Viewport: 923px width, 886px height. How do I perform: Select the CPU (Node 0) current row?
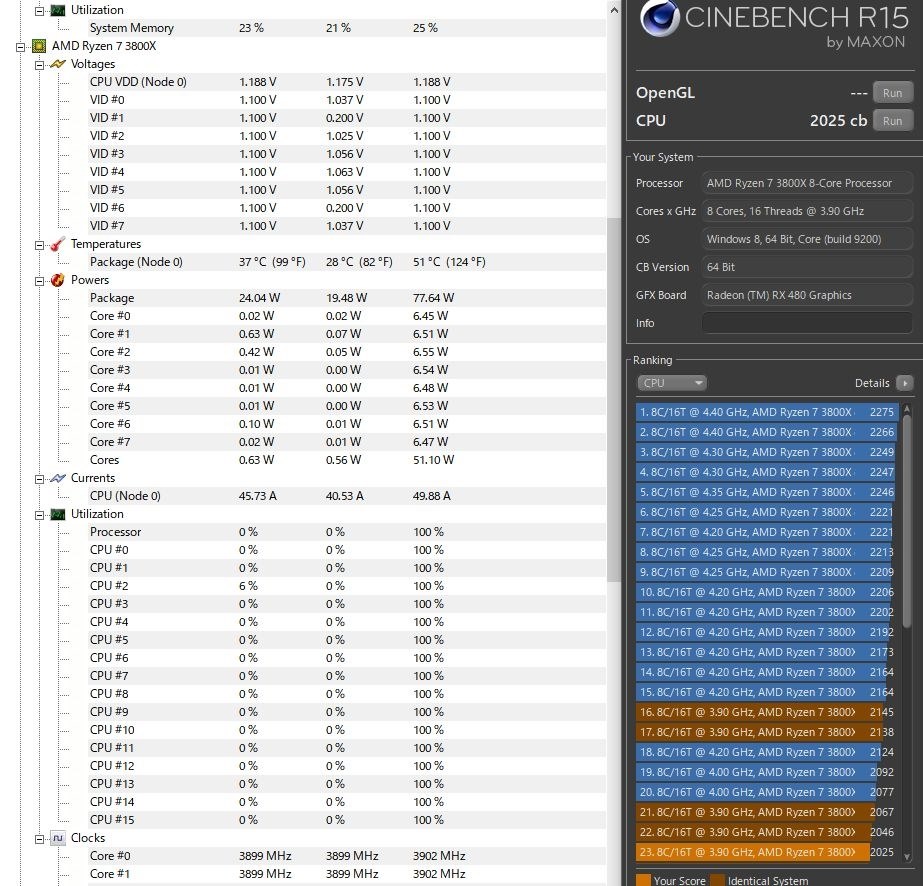346,496
